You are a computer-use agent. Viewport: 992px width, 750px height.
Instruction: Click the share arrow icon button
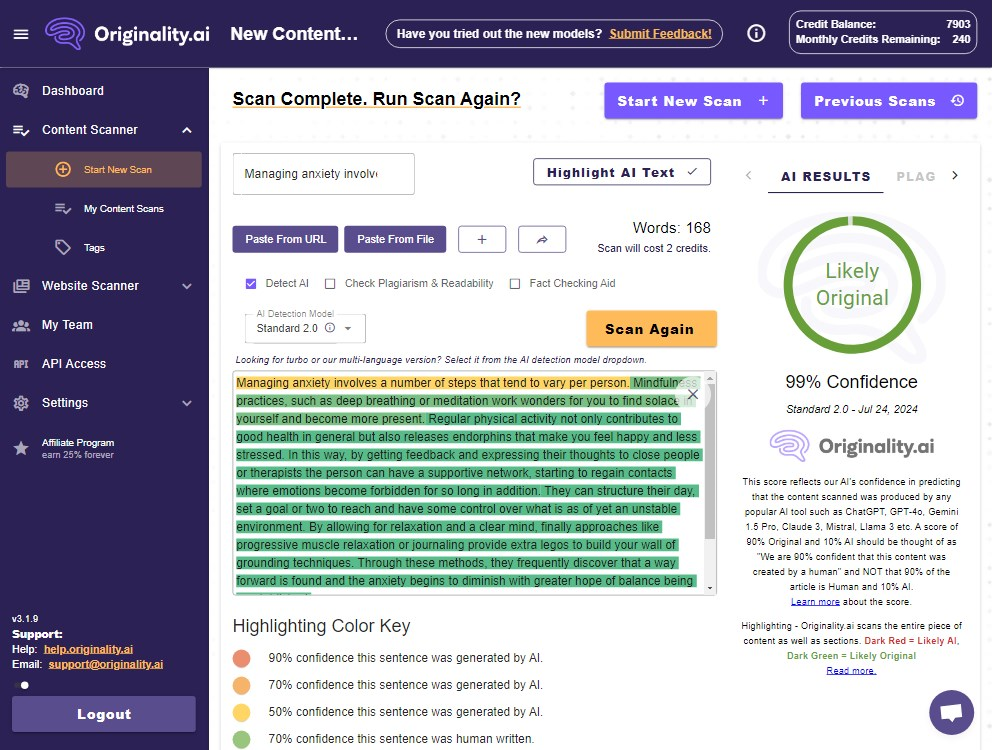point(542,239)
